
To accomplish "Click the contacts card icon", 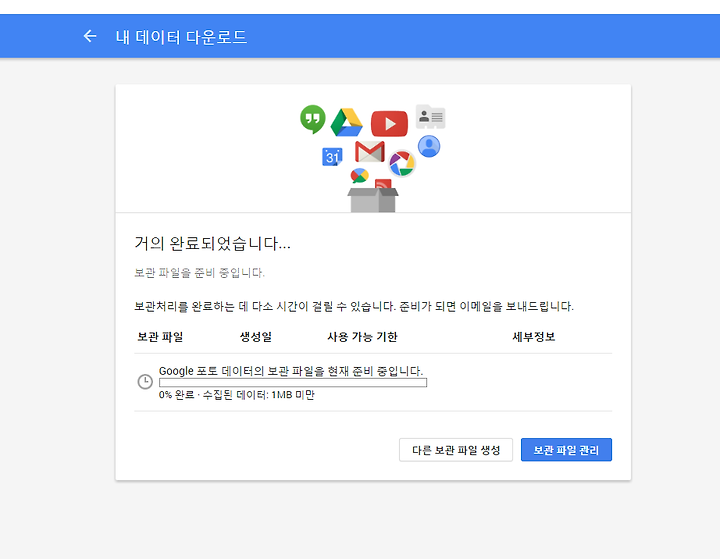I will pos(431,117).
